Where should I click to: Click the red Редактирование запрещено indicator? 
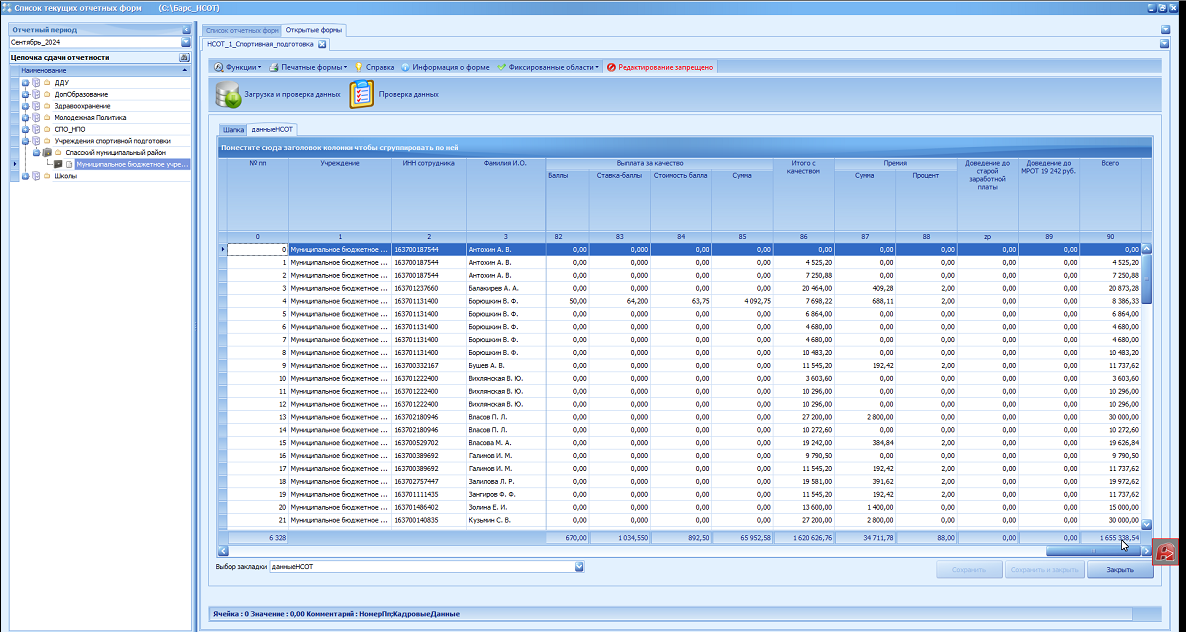pyautogui.click(x=660, y=67)
